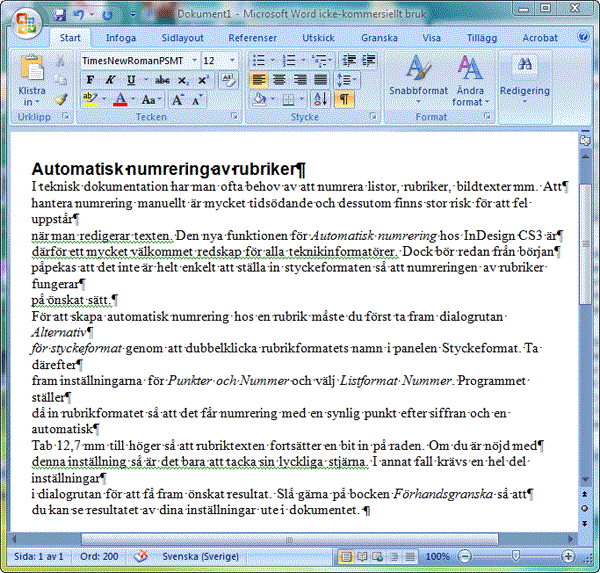Screen dimensions: 600x573
Task: Click the zoom slider handle
Action: 515,555
